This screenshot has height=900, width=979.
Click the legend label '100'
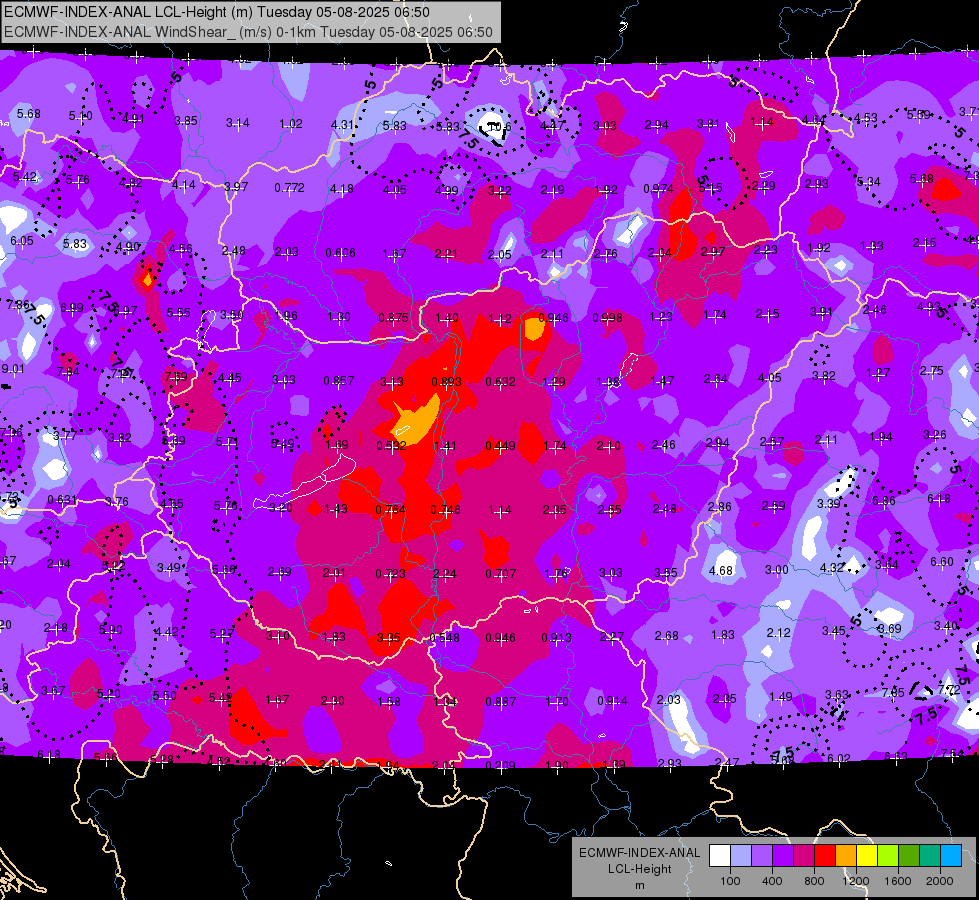point(730,881)
